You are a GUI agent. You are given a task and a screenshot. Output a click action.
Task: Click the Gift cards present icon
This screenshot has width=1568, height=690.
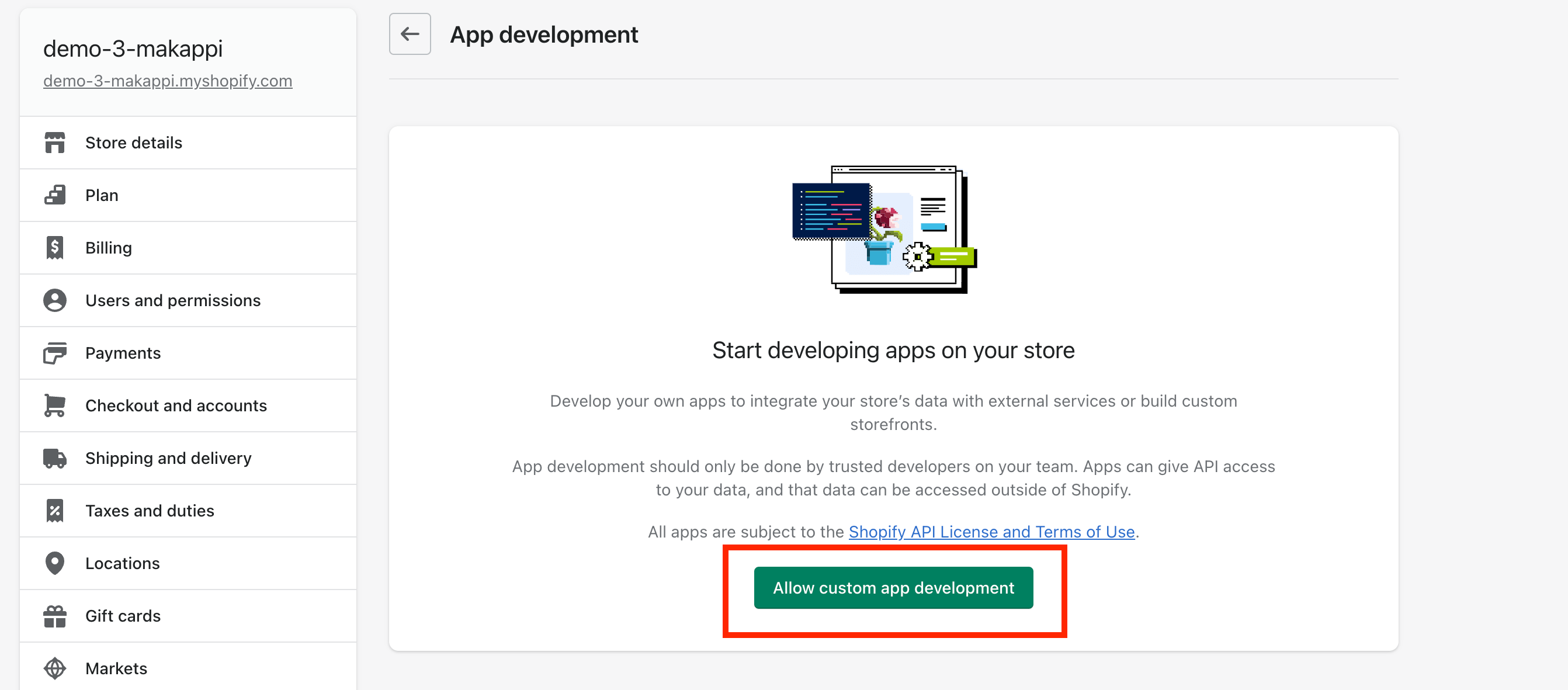(55, 616)
